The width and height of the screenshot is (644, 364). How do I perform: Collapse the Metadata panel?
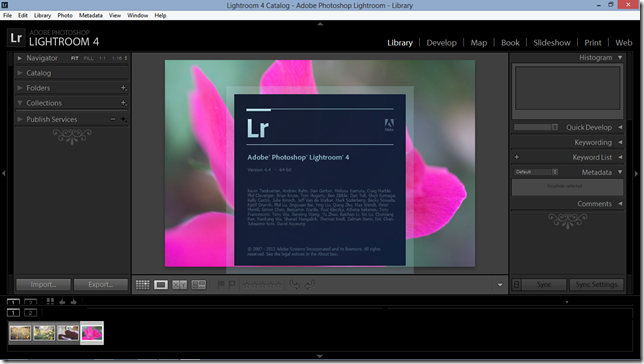620,172
